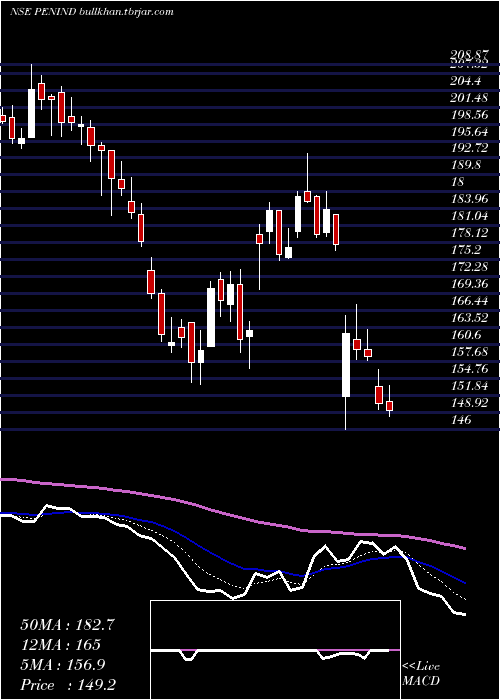Click the 50MA : 182.7 readout
This screenshot has height=700, width=500.
click(67, 625)
